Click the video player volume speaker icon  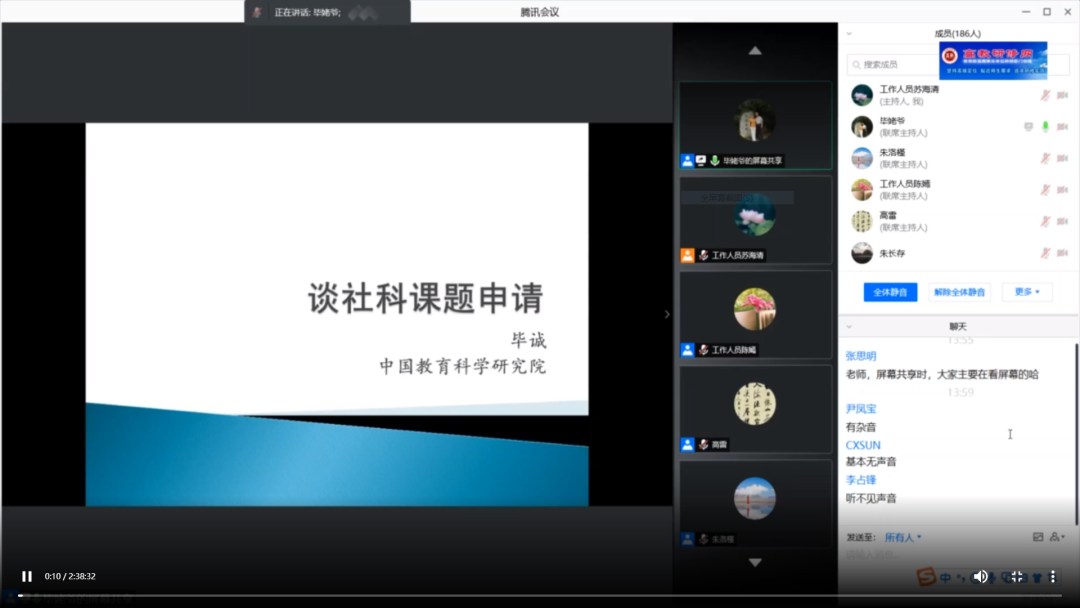[x=980, y=576]
